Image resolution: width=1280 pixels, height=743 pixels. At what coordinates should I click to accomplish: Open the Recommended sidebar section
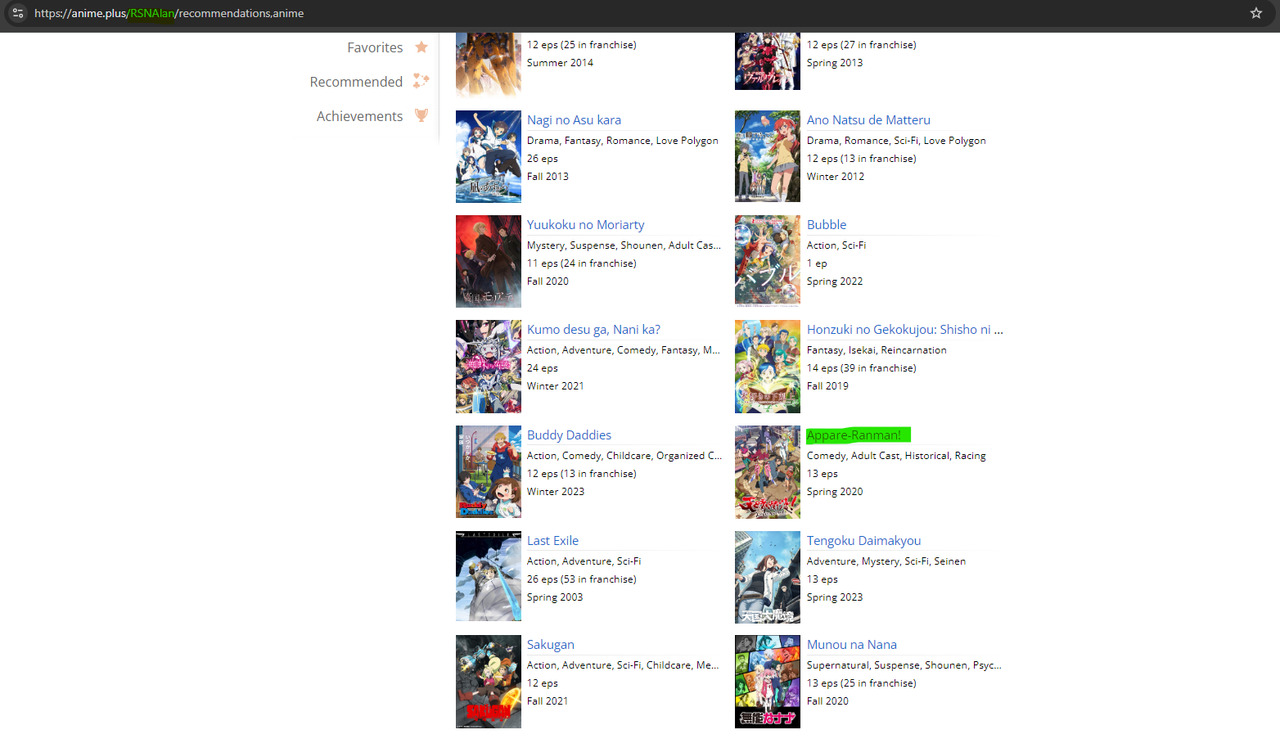click(x=356, y=82)
